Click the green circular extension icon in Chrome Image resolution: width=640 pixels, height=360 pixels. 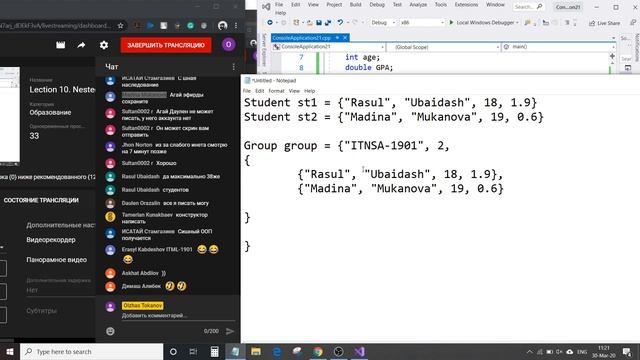[x=191, y=26]
